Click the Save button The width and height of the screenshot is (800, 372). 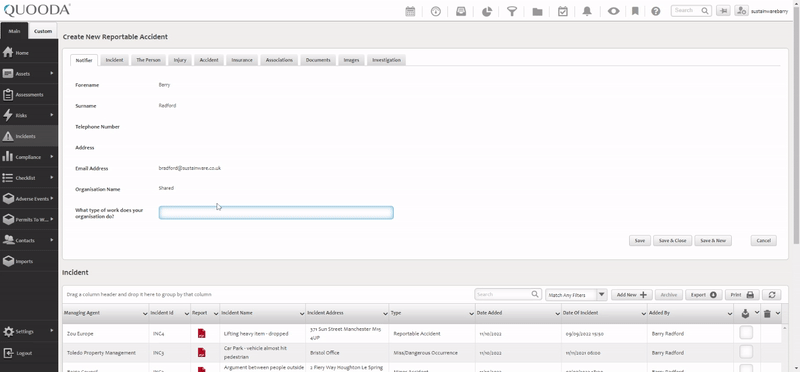pos(640,240)
